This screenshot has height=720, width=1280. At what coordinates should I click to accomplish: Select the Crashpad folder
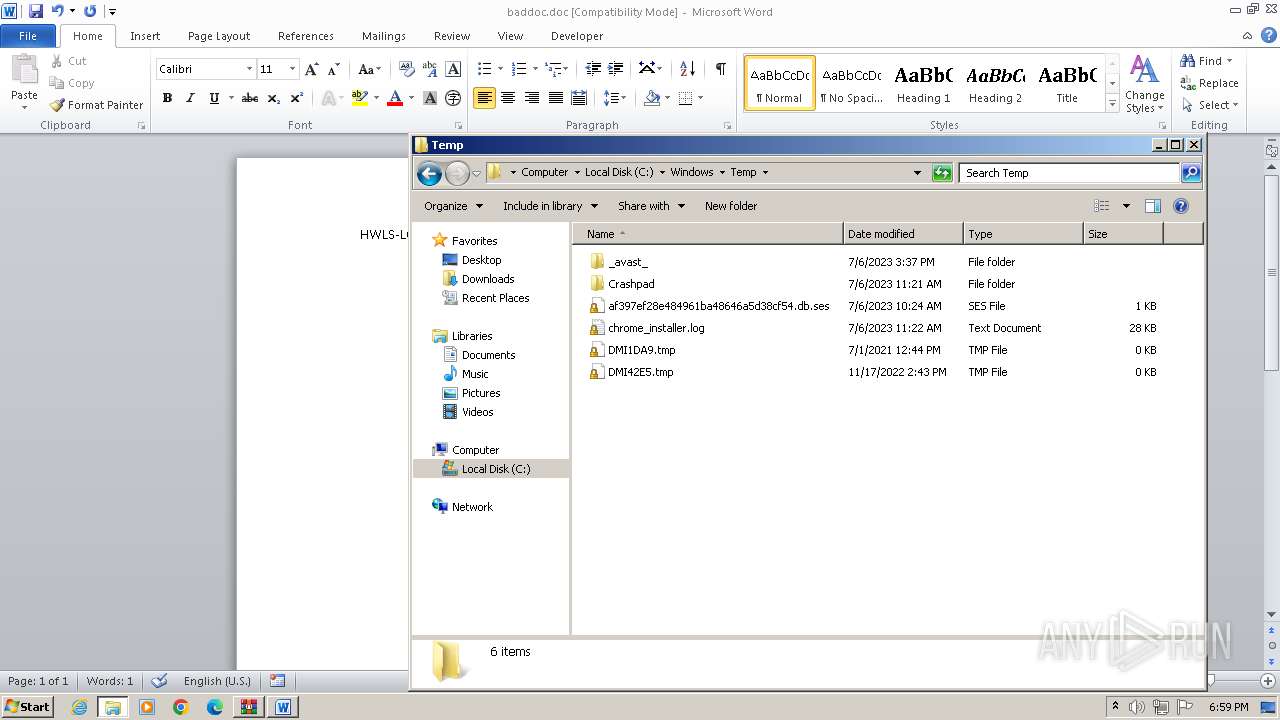click(x=631, y=284)
